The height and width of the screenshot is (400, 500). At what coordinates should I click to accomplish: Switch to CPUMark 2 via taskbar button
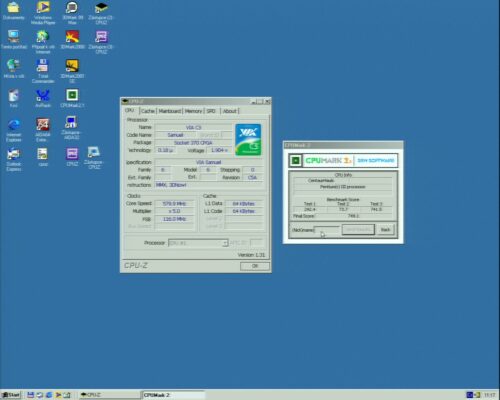pos(174,395)
